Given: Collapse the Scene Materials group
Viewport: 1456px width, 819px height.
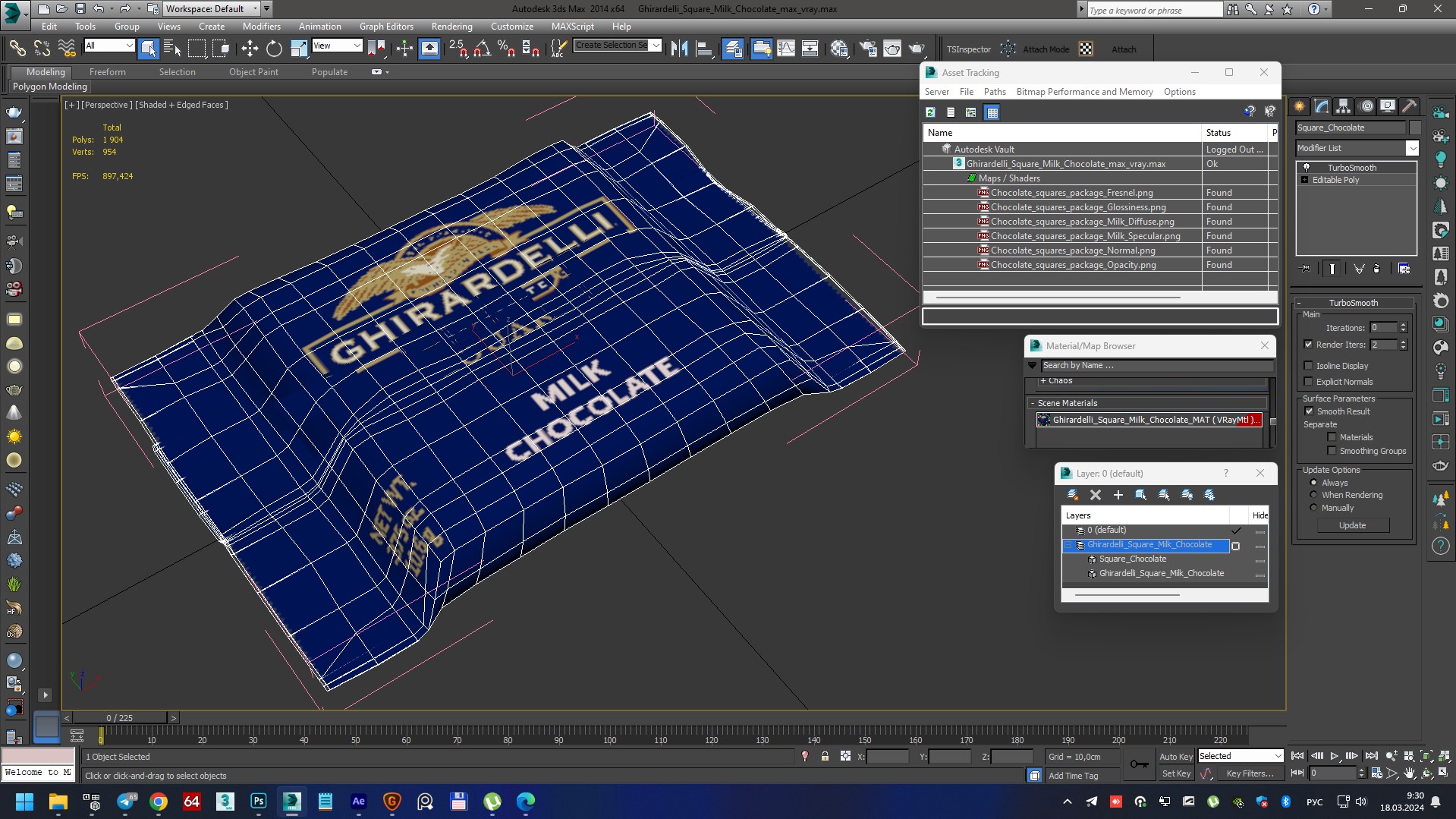Looking at the screenshot, I should pyautogui.click(x=1033, y=403).
